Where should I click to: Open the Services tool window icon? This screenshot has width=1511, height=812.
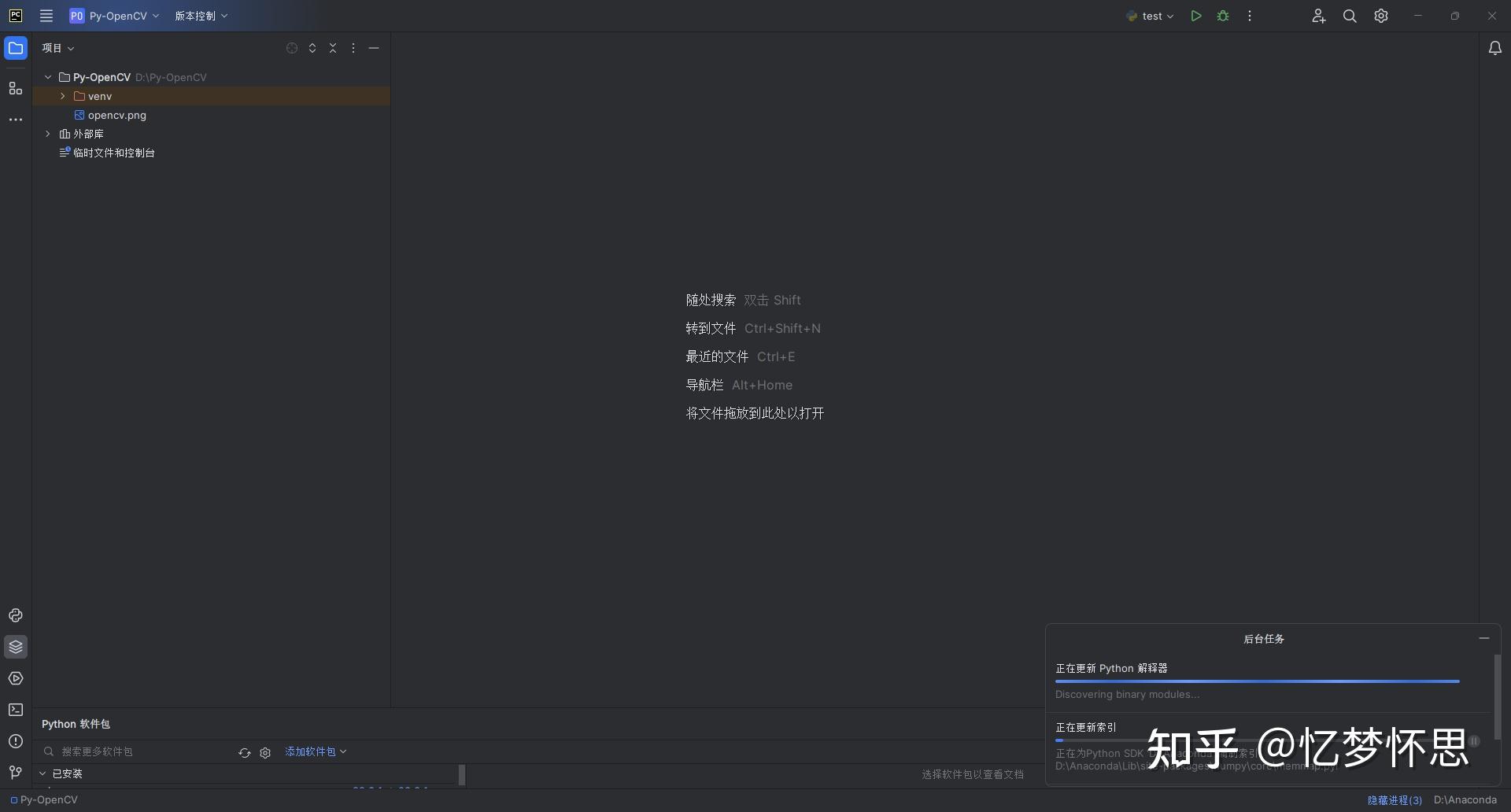click(x=16, y=678)
